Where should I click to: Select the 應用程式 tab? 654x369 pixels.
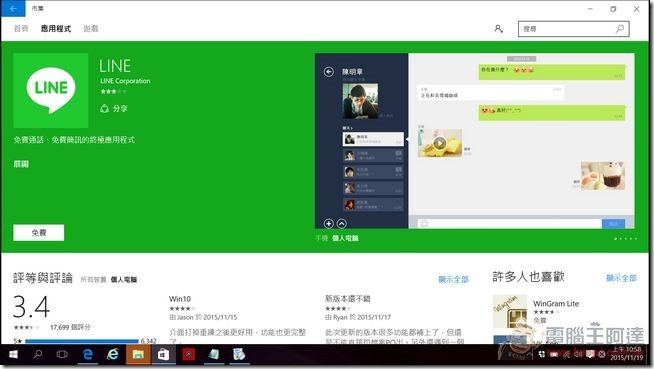pos(56,29)
